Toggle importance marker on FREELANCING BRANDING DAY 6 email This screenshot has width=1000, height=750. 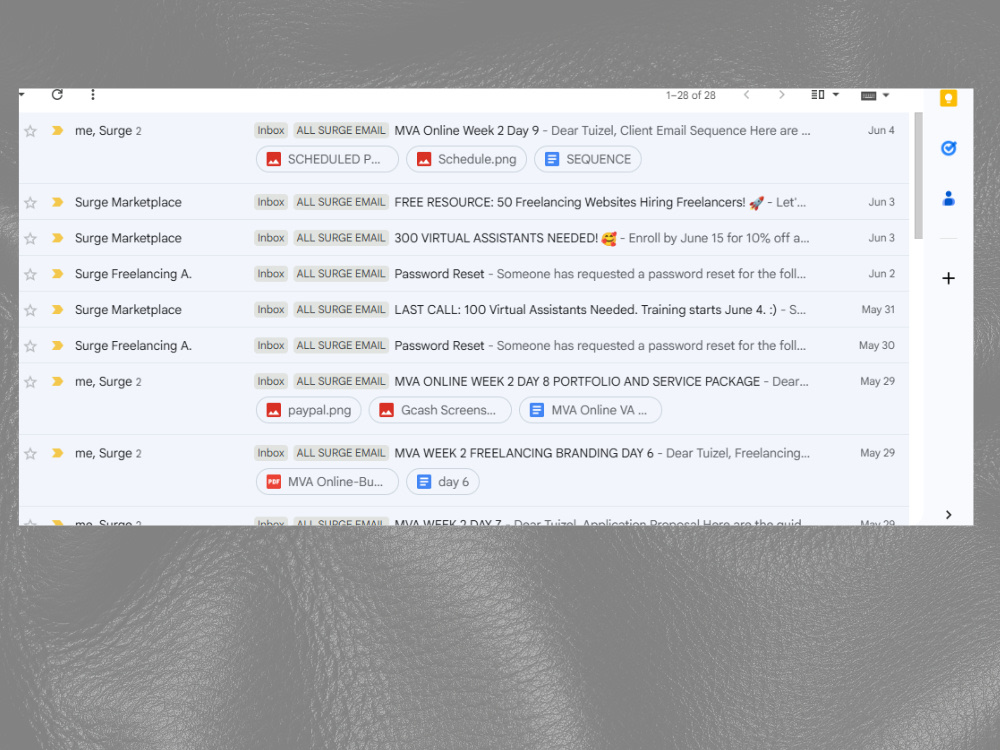point(57,453)
